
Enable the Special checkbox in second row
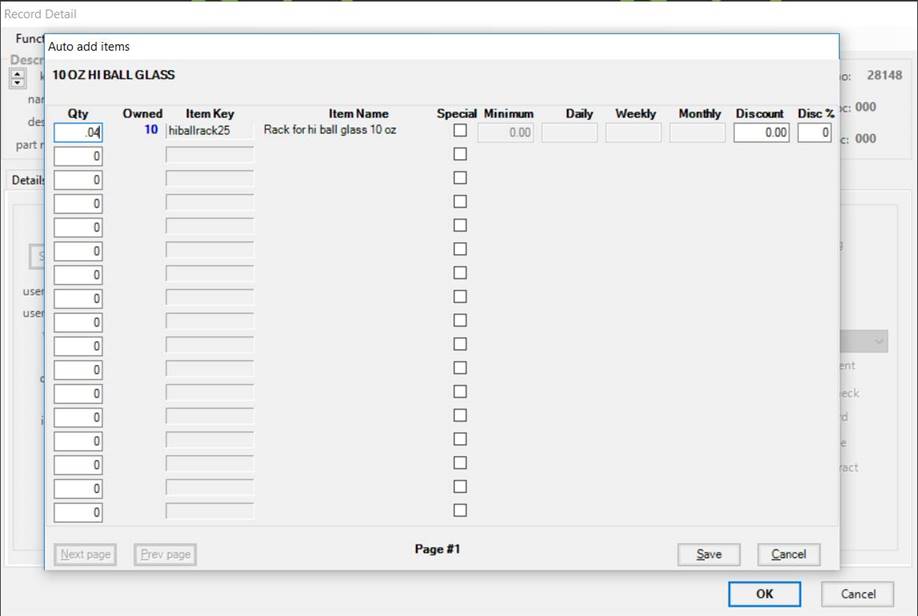coord(460,155)
